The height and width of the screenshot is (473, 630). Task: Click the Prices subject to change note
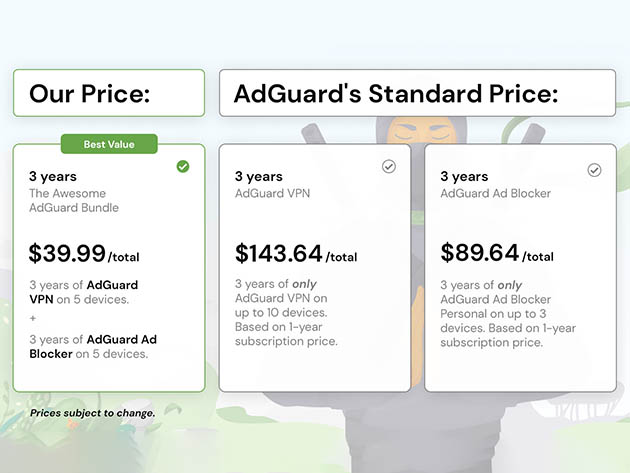[x=93, y=413]
